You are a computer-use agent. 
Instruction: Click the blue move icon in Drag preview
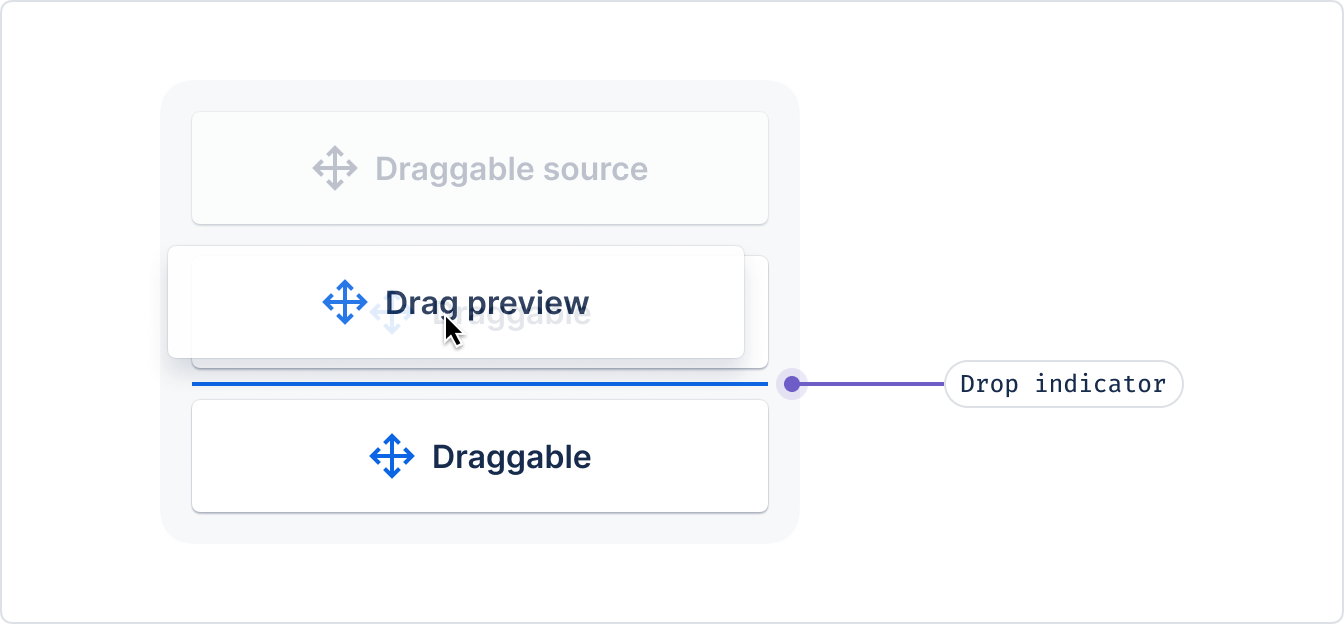click(x=345, y=302)
